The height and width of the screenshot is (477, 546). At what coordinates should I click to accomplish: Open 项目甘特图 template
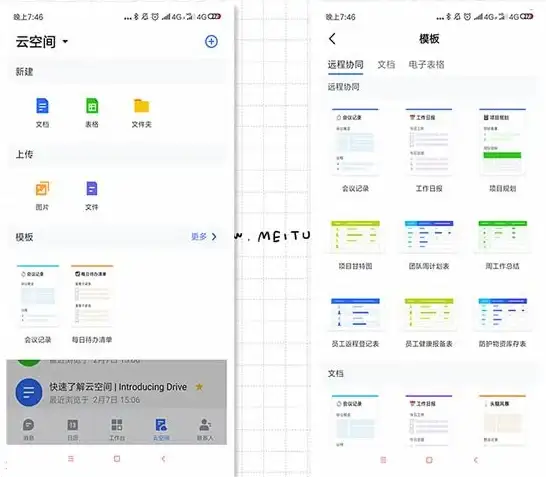pos(355,245)
